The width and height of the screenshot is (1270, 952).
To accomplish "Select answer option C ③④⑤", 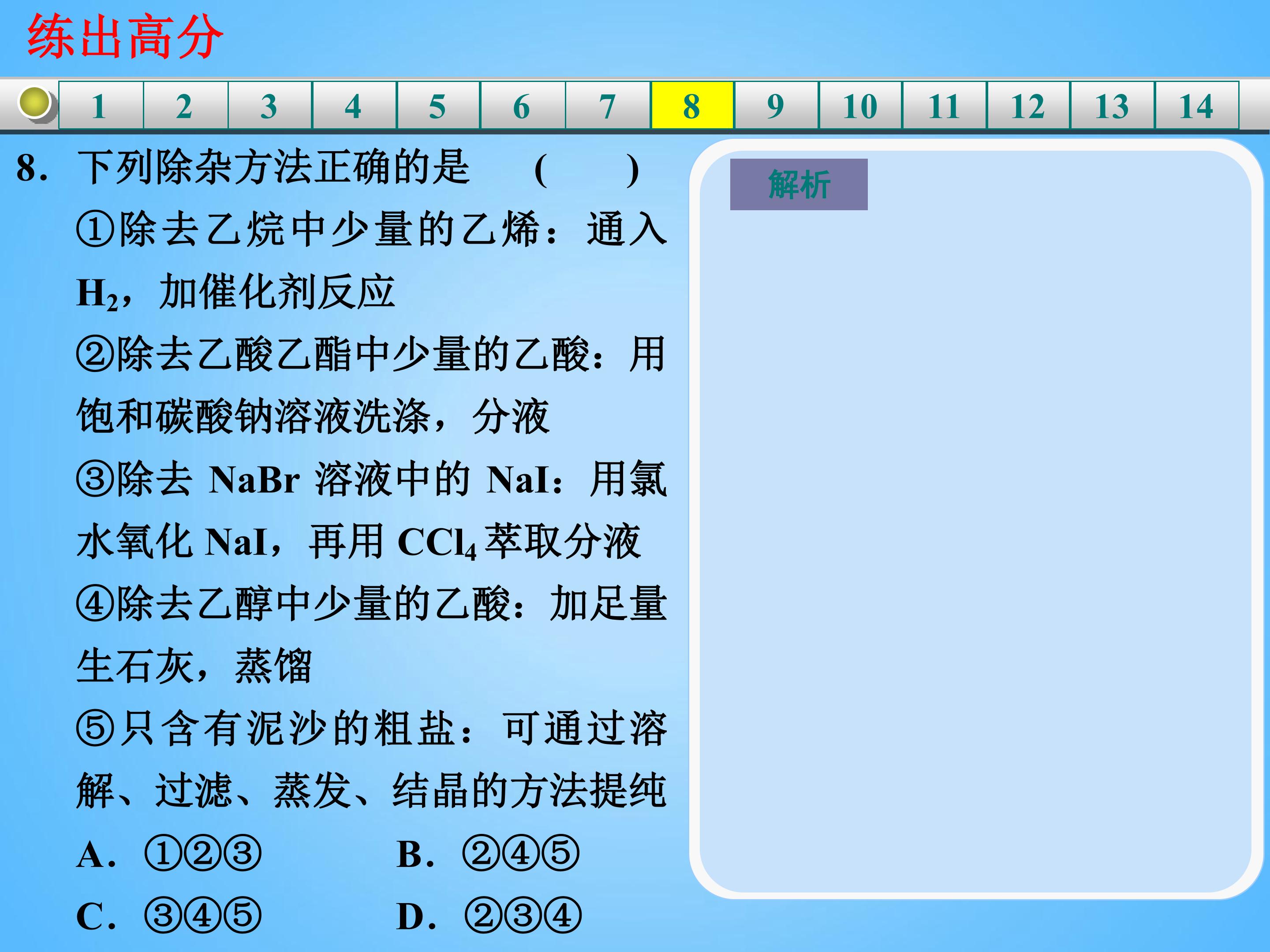I will [x=169, y=915].
